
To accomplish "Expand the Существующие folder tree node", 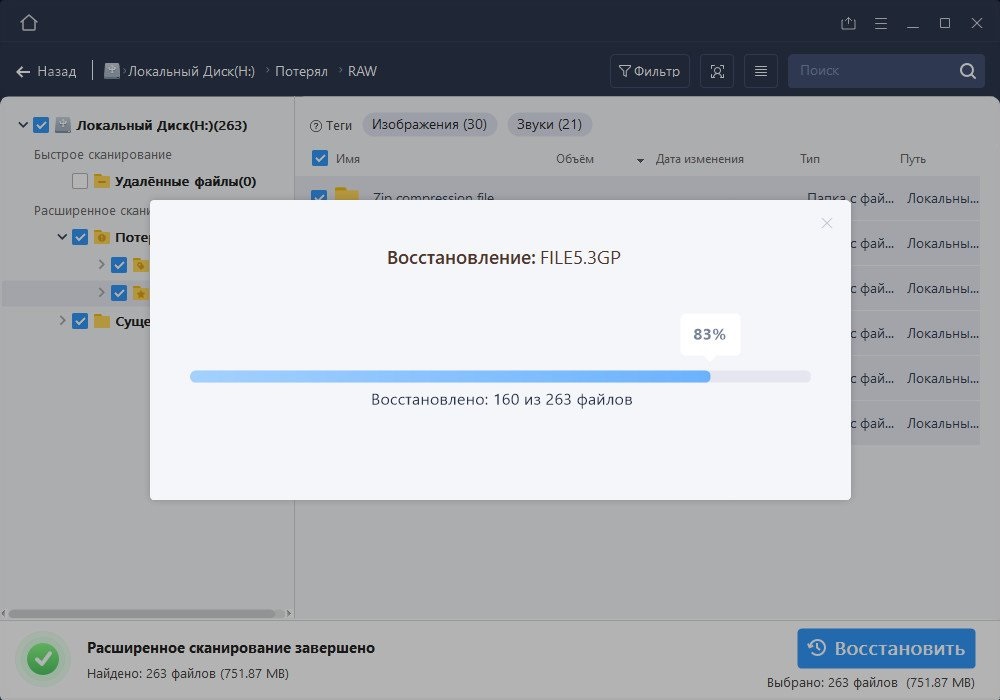I will (62, 321).
